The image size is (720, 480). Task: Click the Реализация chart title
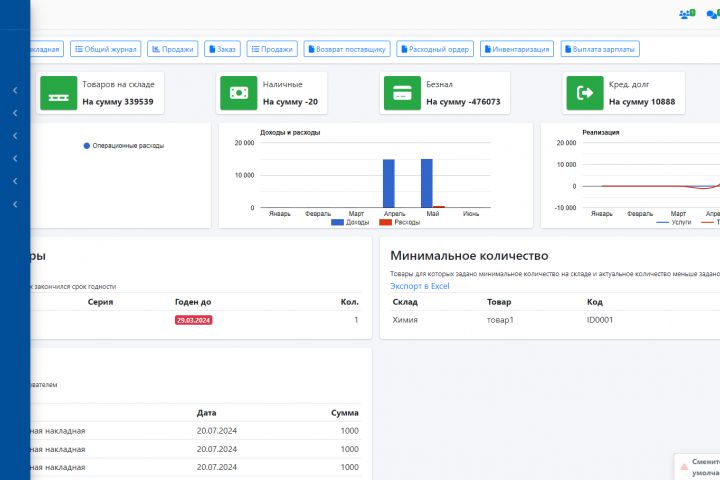point(601,132)
